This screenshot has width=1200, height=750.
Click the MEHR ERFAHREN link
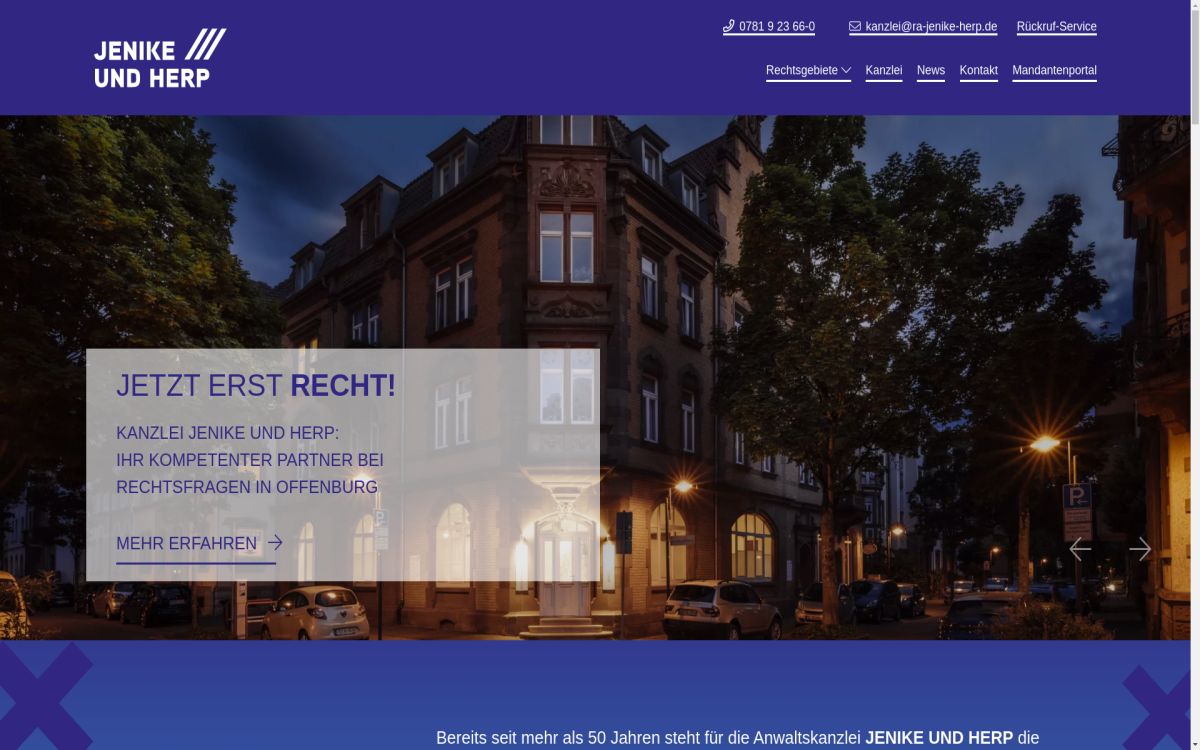pos(186,543)
